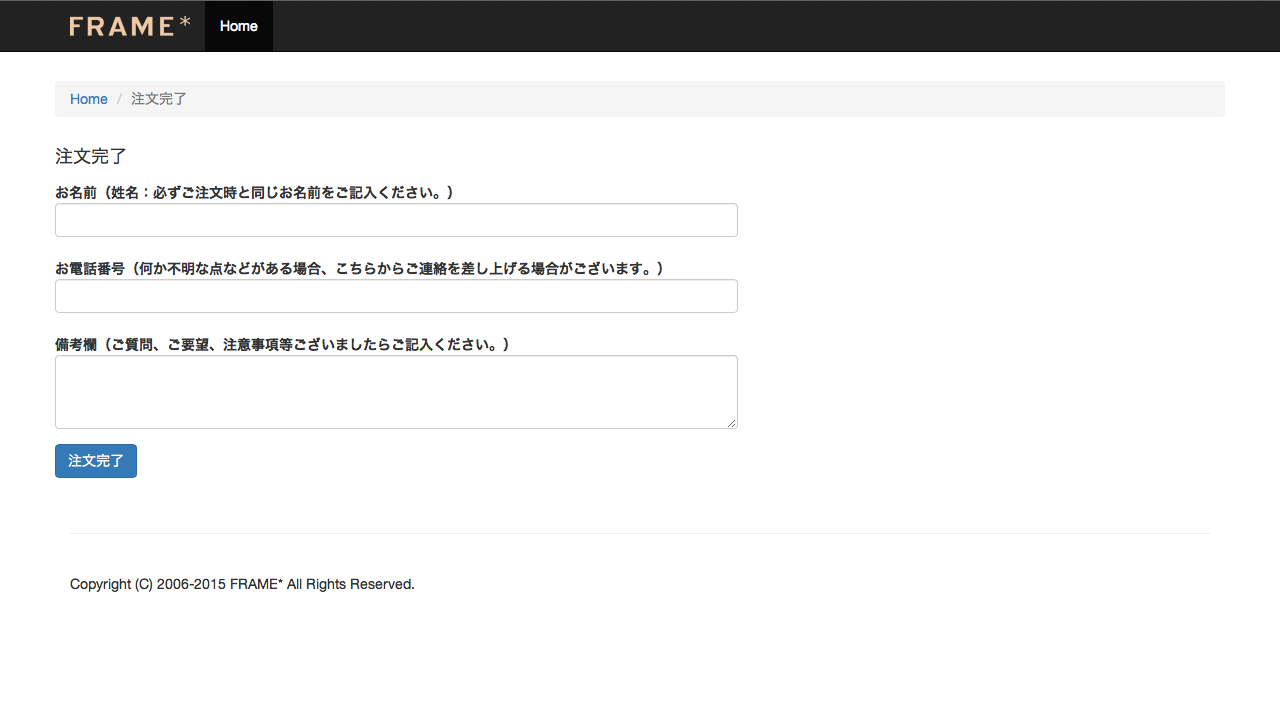Click the empty dark navbar area right of Home

pyautogui.click(x=760, y=26)
